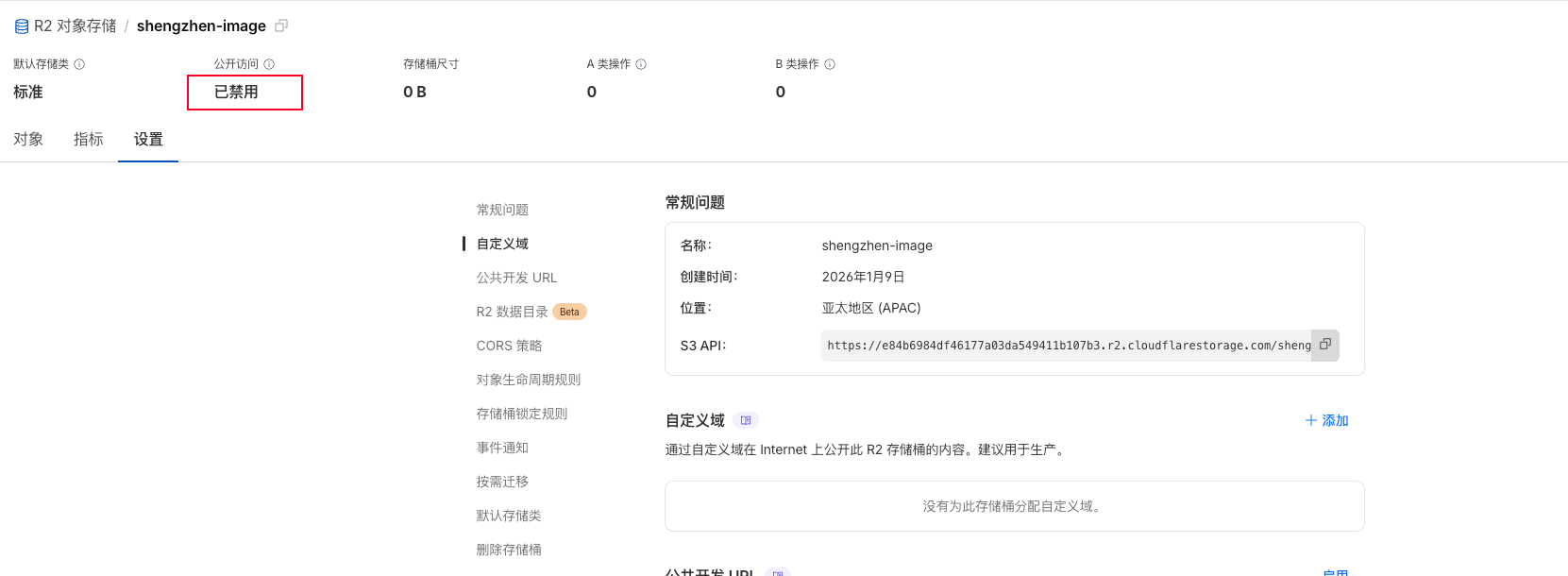Go to 对象生命周期规则 section
The image size is (1568, 576).
pyautogui.click(x=528, y=380)
